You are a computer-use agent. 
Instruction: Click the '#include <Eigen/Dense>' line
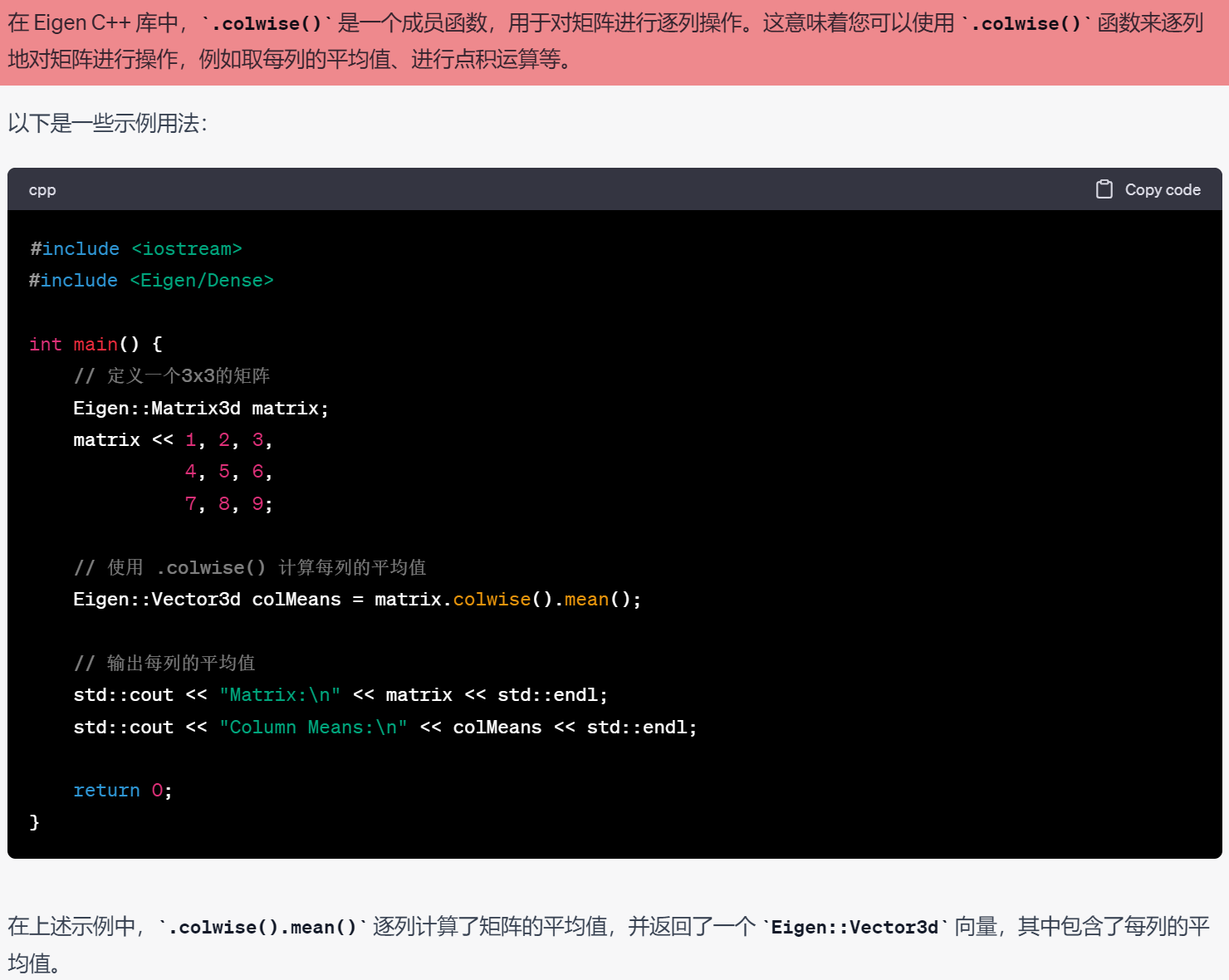pyautogui.click(x=151, y=281)
